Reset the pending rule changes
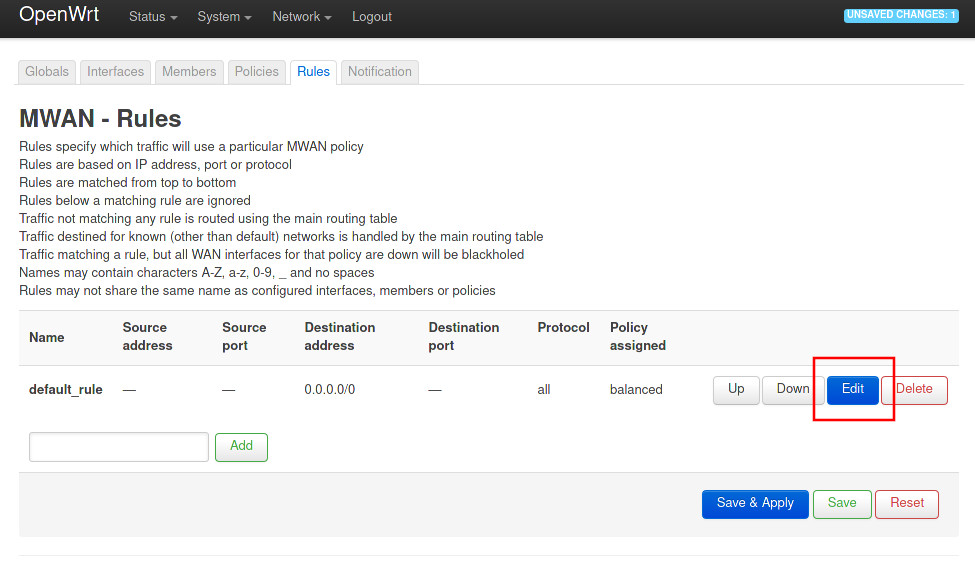Screen dimensions: 975x567 [907, 504]
